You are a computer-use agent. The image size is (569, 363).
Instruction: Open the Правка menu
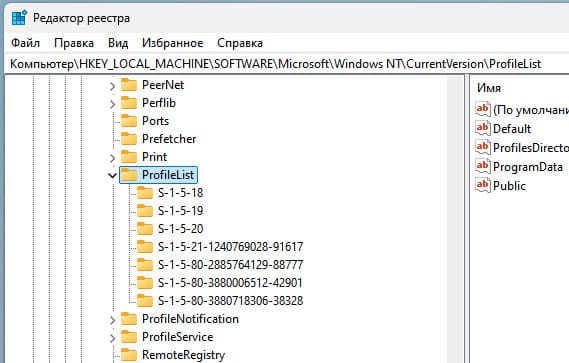(74, 43)
